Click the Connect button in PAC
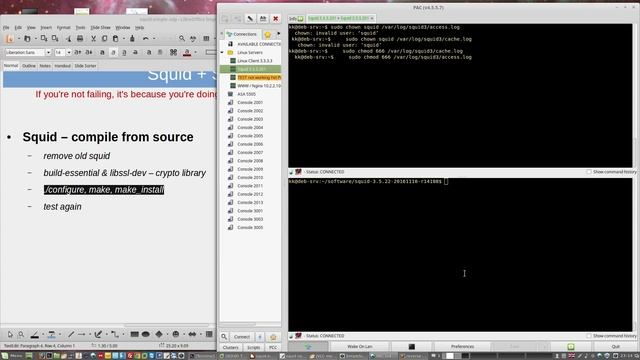Image resolution: width=640 pixels, height=360 pixels. (x=242, y=337)
